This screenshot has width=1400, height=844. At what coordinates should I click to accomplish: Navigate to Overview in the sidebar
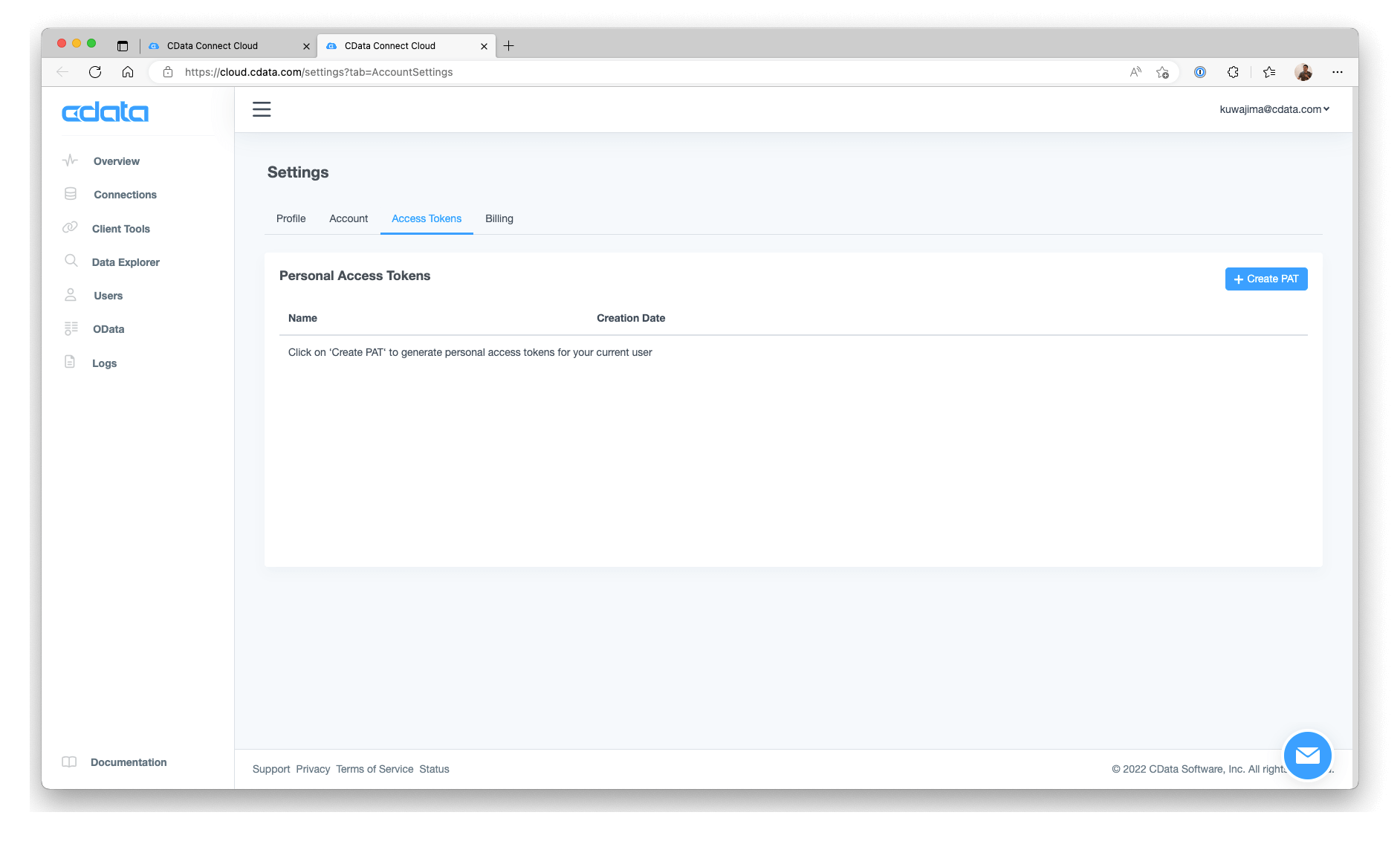pos(117,161)
